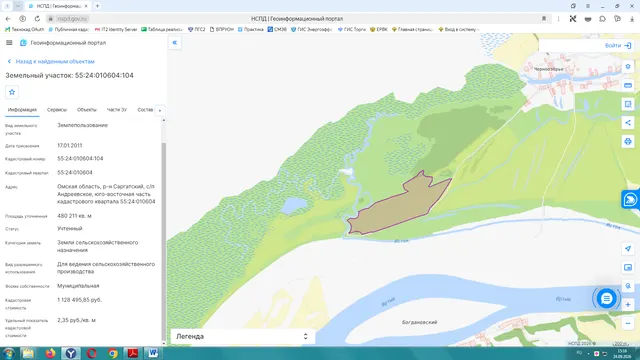Viewport: 640px width, 360px height.
Task: Click the info panel scrollbar thumb
Action: coord(164,241)
